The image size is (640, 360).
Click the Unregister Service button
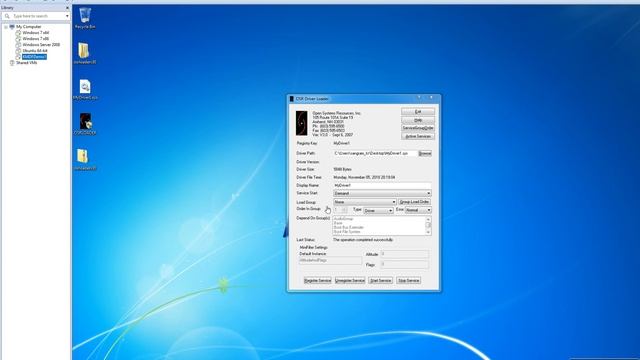[x=350, y=281]
